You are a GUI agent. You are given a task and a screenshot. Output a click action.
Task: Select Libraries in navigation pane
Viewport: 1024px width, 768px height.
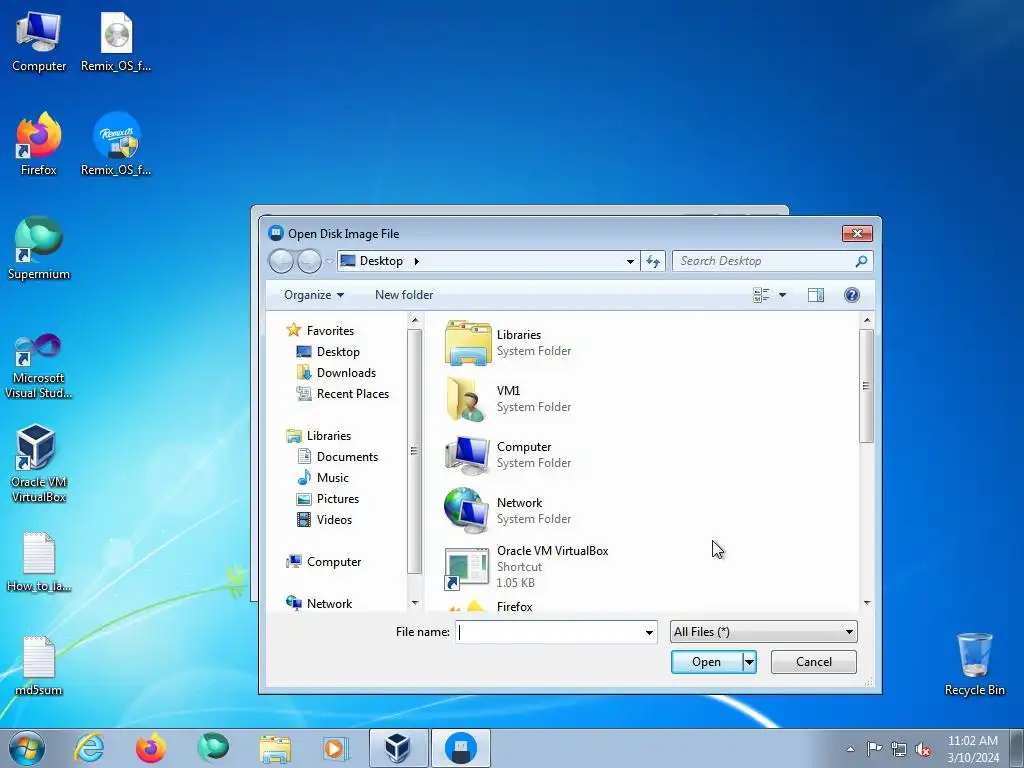point(319,436)
